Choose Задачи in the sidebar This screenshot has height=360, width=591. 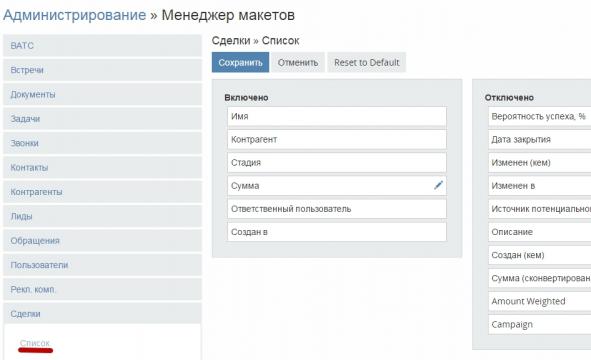point(103,119)
